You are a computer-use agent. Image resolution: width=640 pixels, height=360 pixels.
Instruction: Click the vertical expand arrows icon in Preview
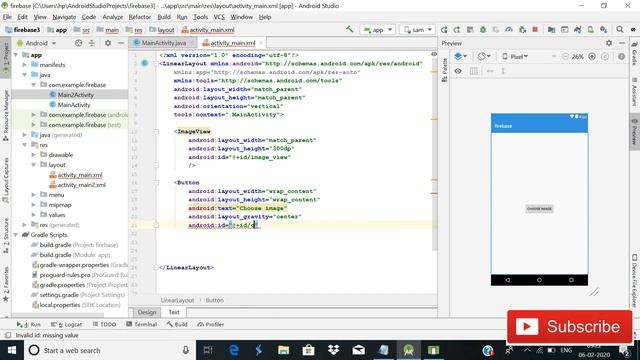pos(503,71)
